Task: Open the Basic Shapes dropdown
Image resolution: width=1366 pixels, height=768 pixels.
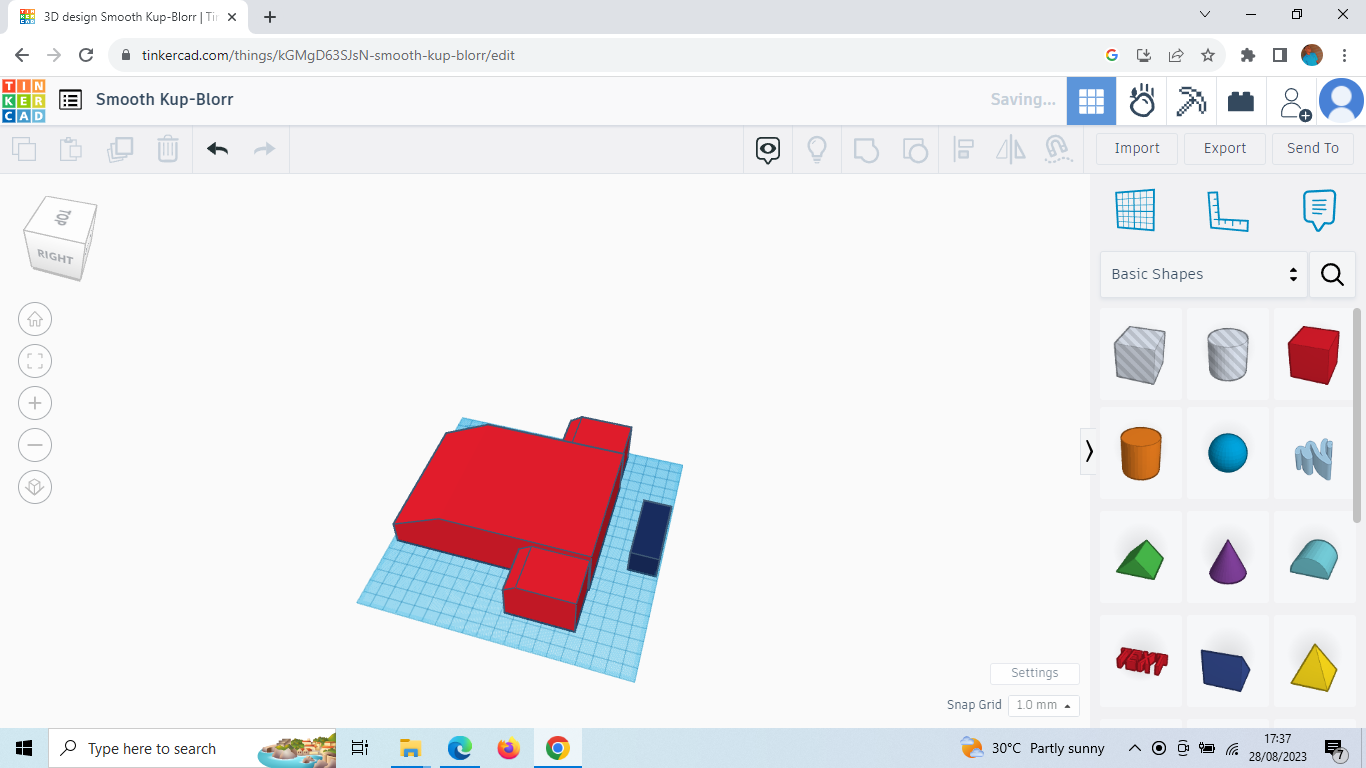Action: point(1203,273)
